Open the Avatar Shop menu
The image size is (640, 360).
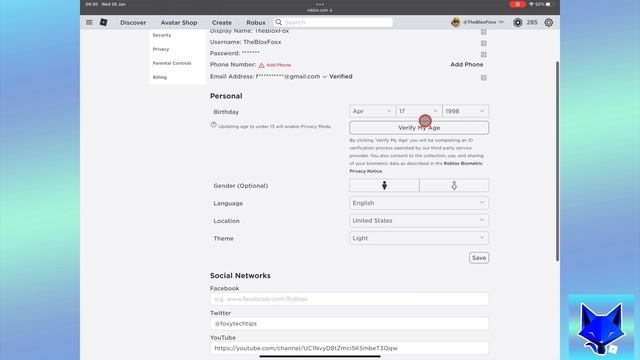tap(179, 22)
